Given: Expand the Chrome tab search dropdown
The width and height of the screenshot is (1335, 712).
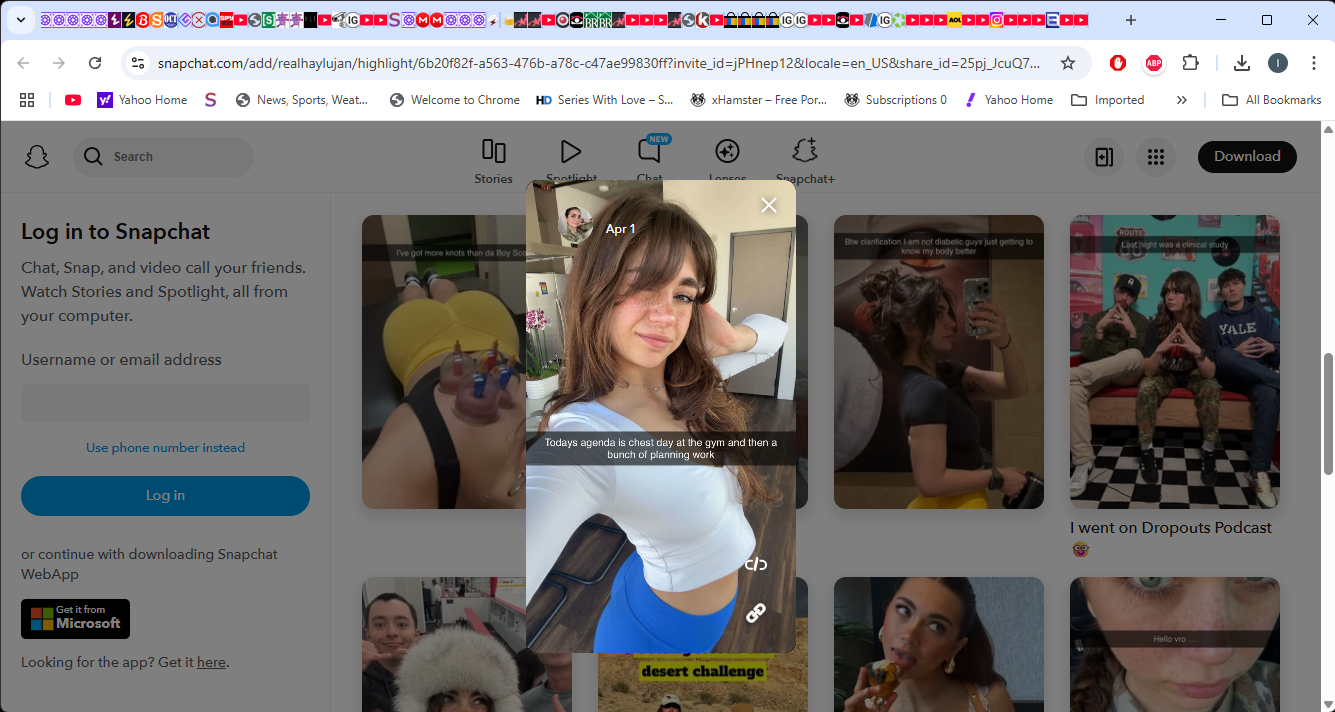Looking at the screenshot, I should click(x=20, y=20).
